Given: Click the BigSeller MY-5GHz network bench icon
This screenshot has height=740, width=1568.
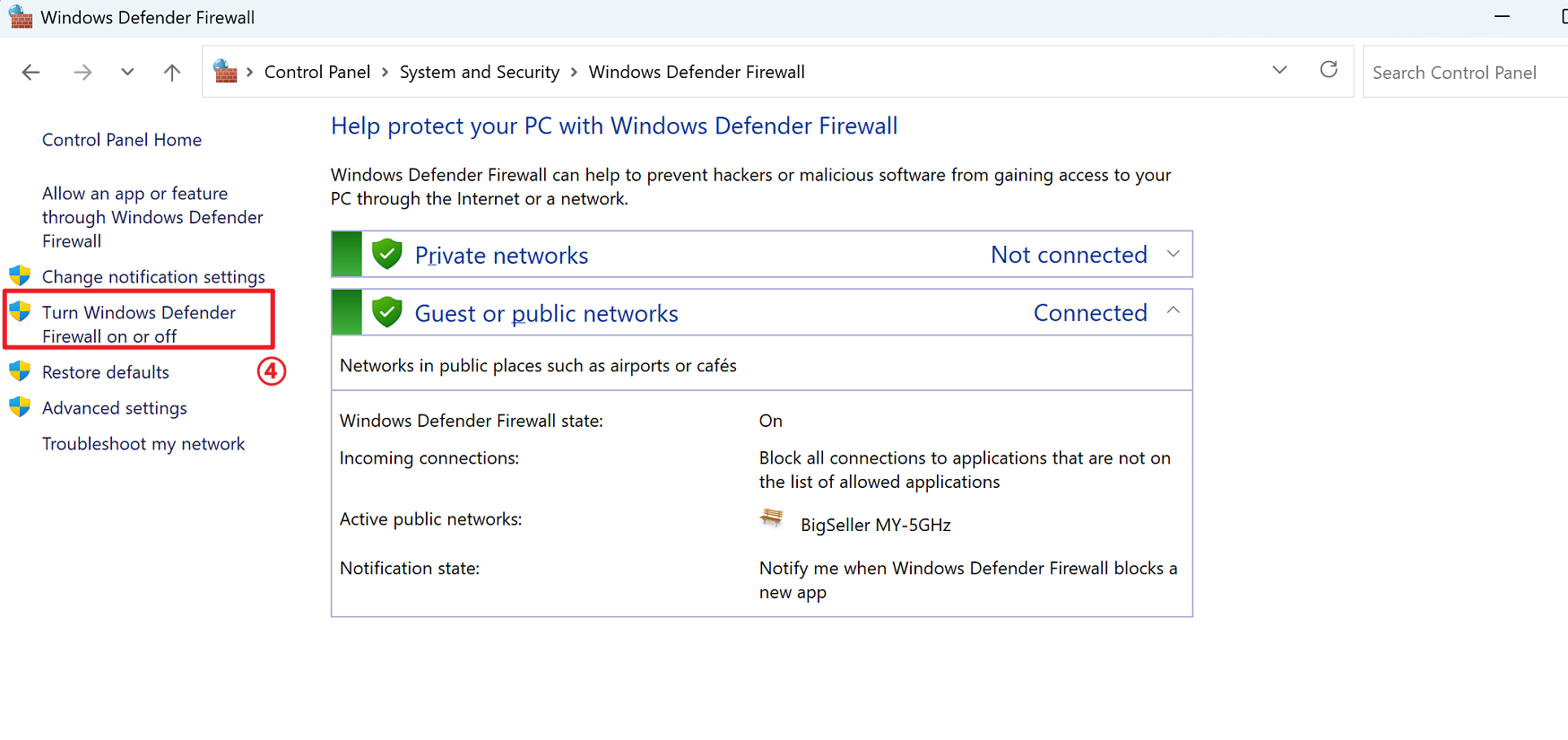Looking at the screenshot, I should click(x=771, y=518).
